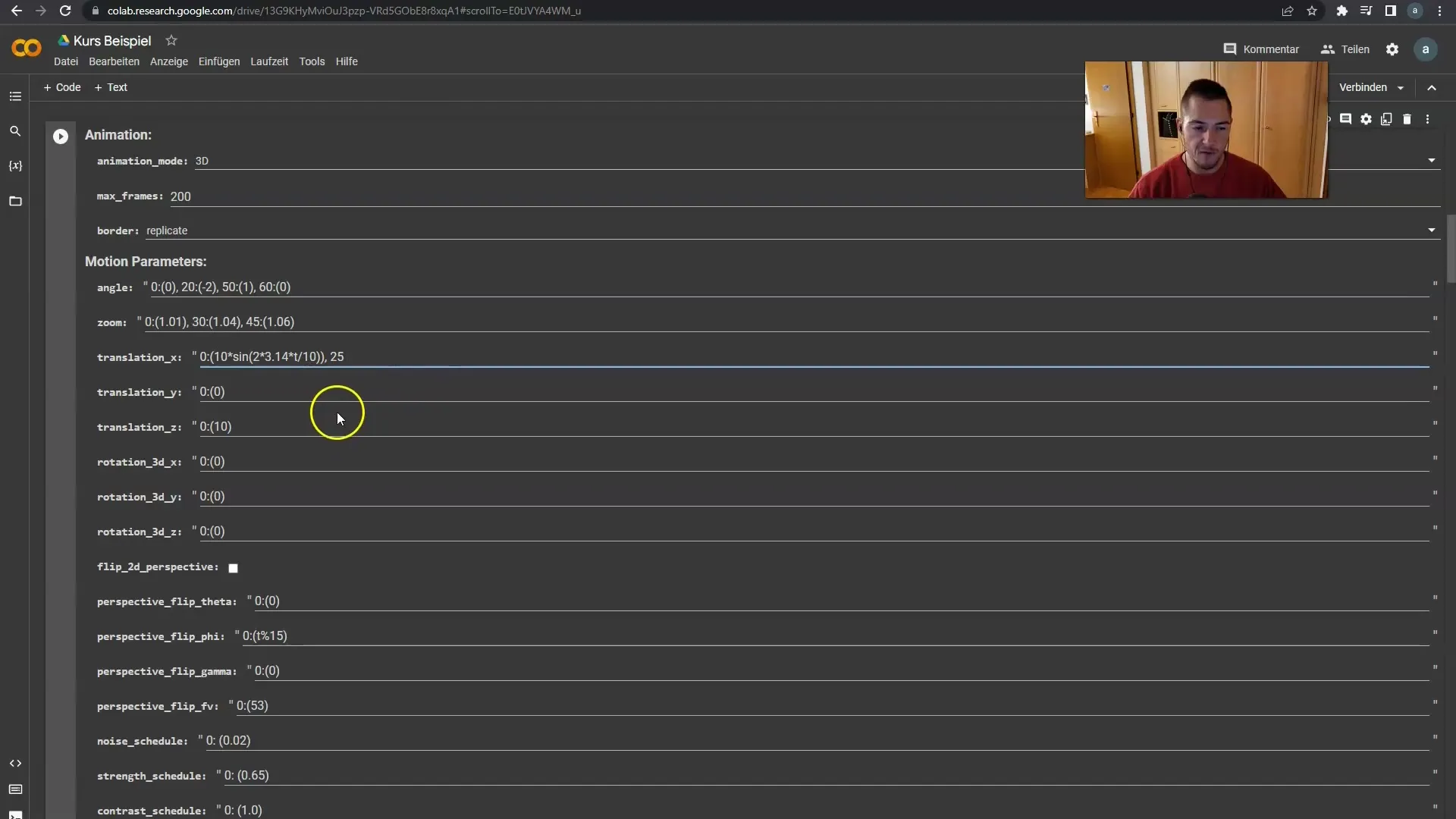The width and height of the screenshot is (1456, 819).
Task: Open code snippets panel
Action: [15, 764]
